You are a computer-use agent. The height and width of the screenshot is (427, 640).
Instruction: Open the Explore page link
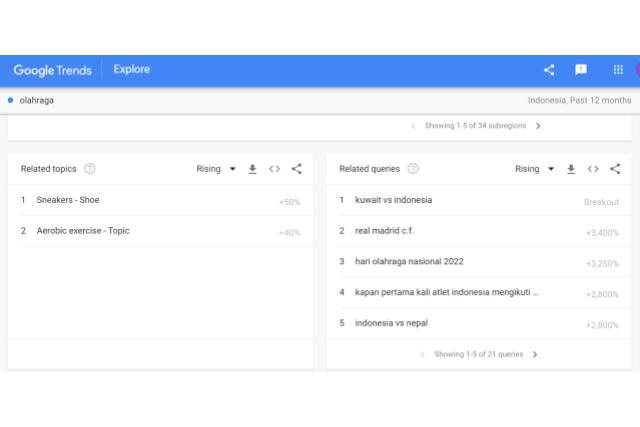tap(131, 69)
